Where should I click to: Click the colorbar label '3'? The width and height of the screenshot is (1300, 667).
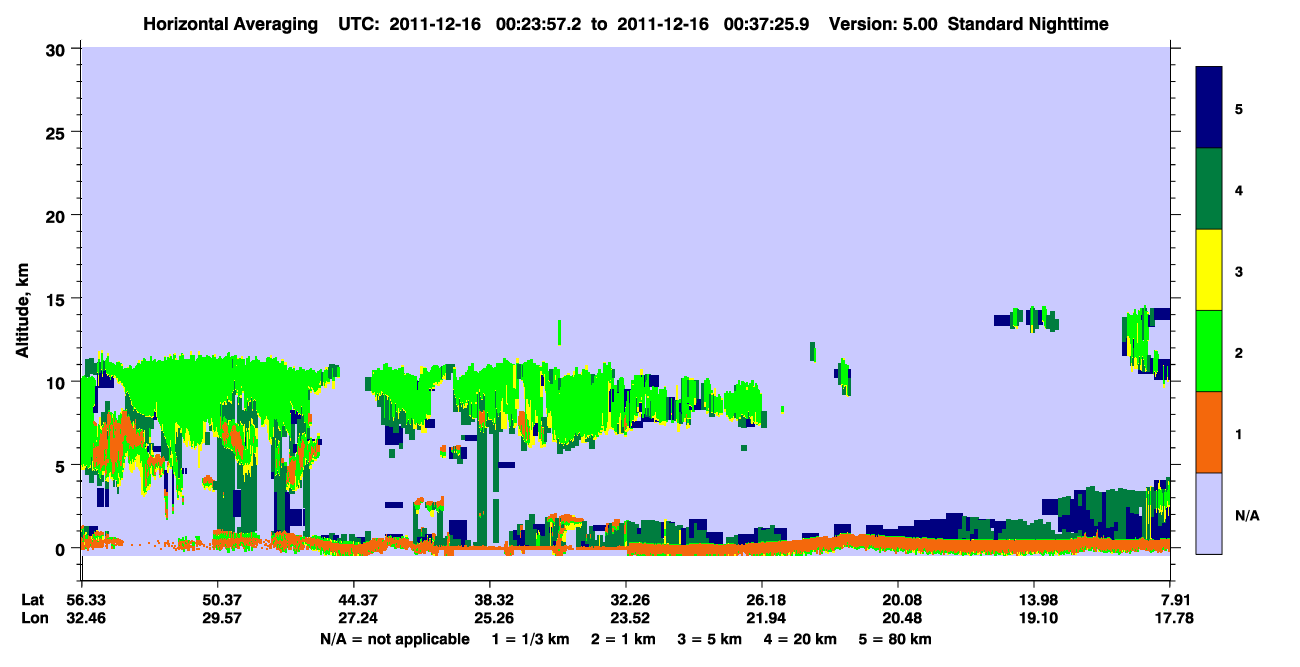click(x=1239, y=271)
